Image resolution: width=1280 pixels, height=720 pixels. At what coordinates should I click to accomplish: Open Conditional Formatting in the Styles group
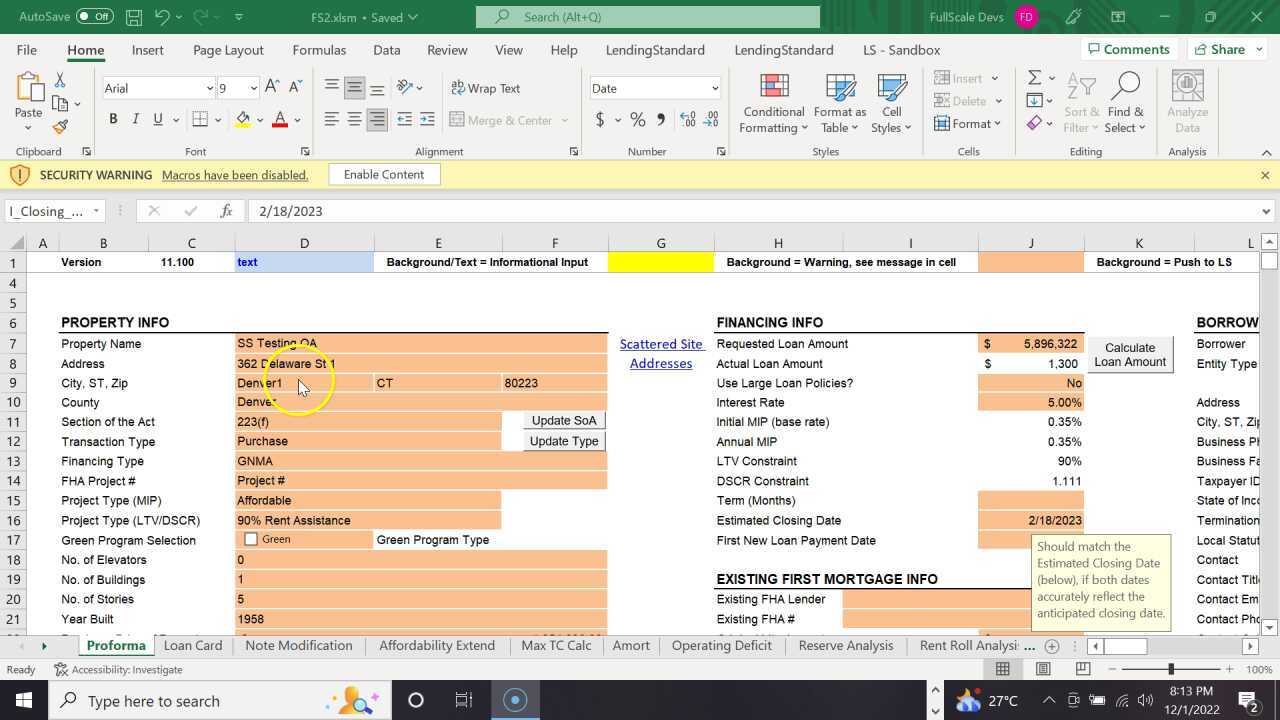click(773, 104)
